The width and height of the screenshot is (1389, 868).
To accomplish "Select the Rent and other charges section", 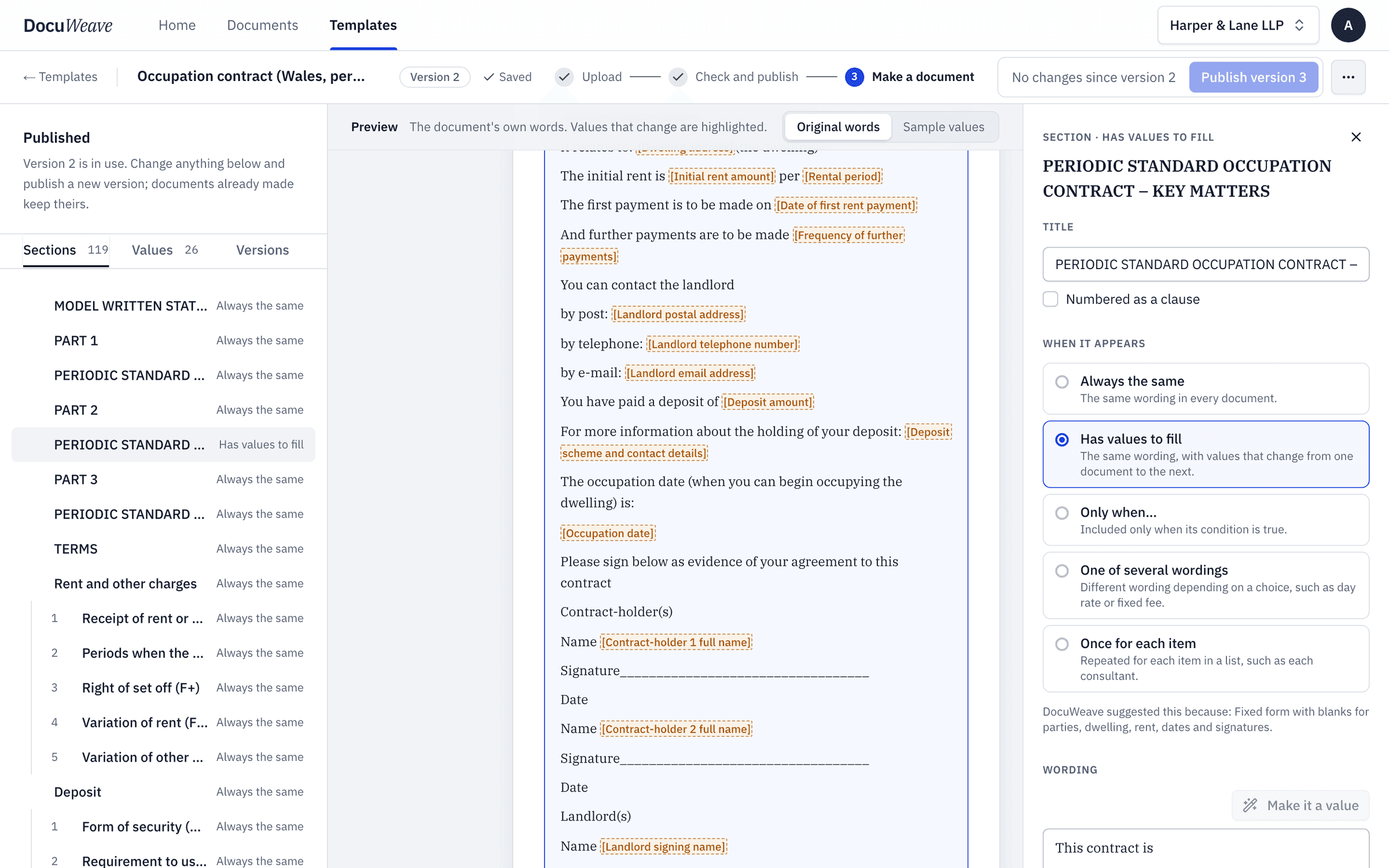I will (x=163, y=583).
